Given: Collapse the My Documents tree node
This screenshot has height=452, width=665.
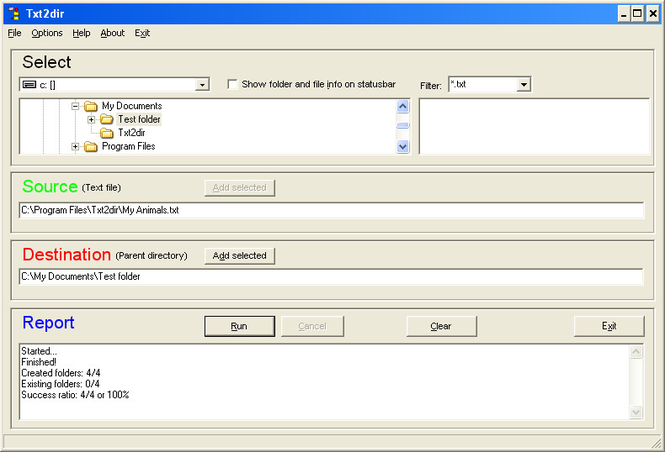Looking at the screenshot, I should 75,106.
